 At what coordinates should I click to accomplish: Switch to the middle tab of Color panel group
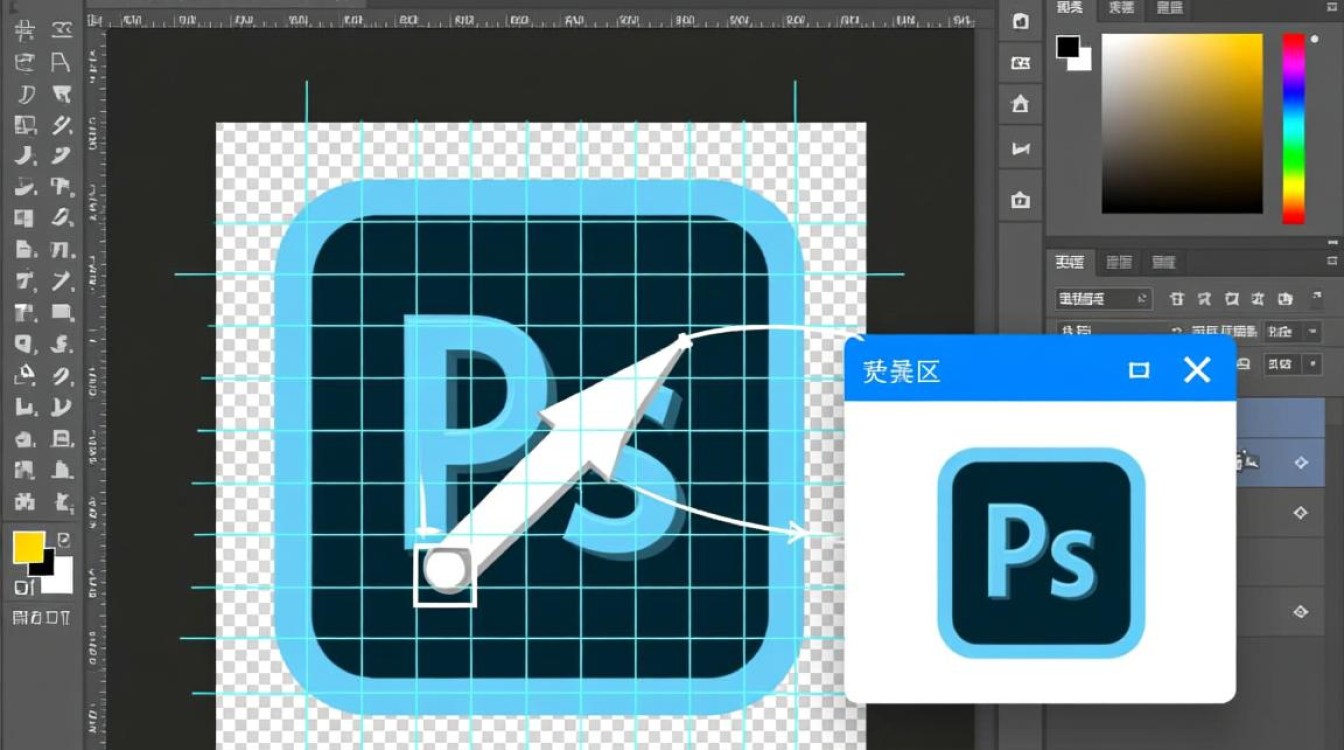1121,8
